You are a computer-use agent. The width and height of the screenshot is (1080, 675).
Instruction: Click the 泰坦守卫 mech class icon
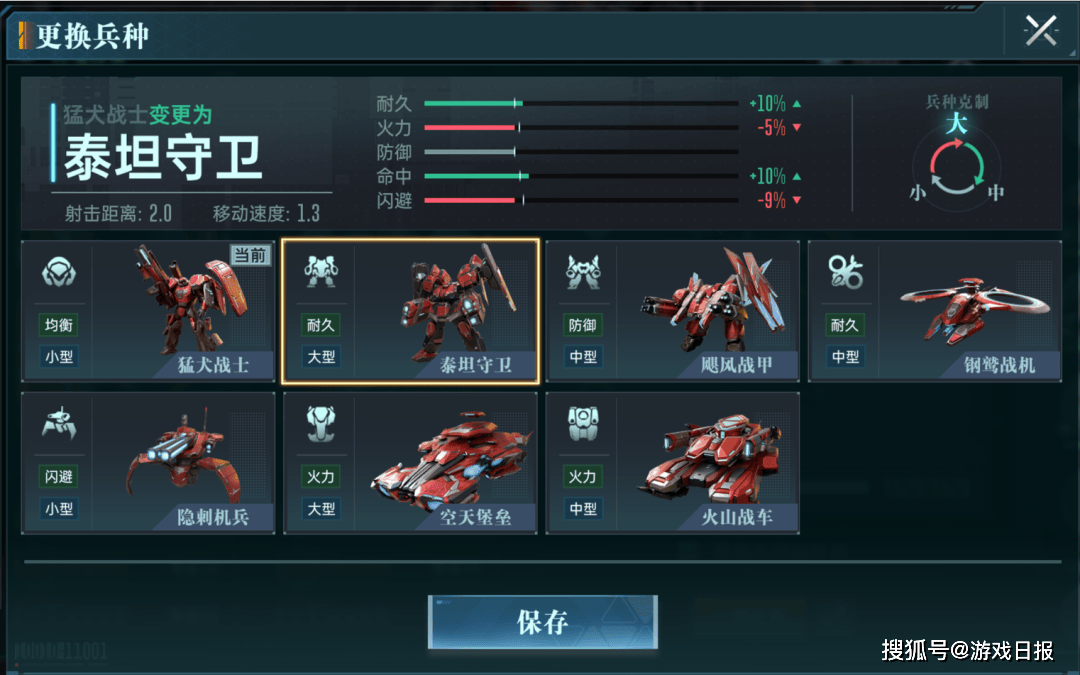tap(320, 271)
